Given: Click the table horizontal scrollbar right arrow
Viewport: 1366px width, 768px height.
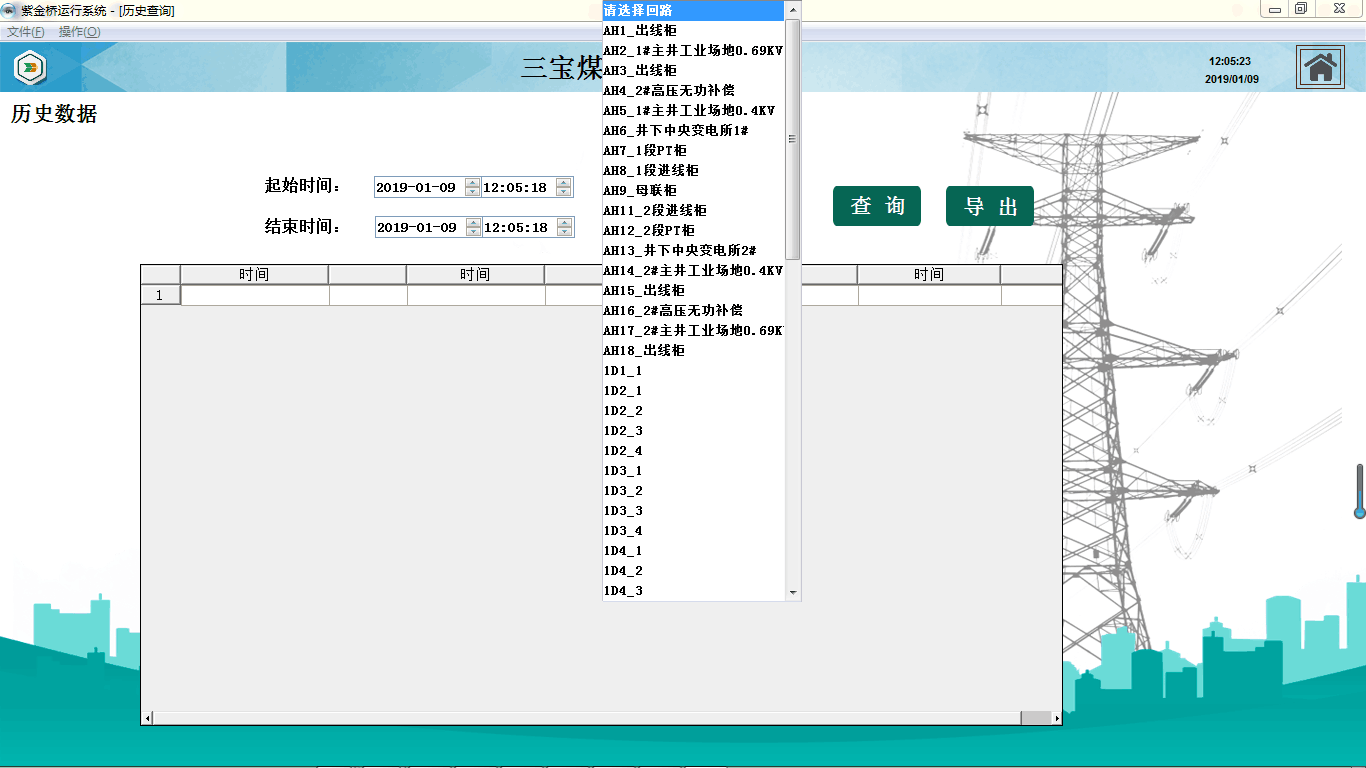Looking at the screenshot, I should click(x=1057, y=718).
